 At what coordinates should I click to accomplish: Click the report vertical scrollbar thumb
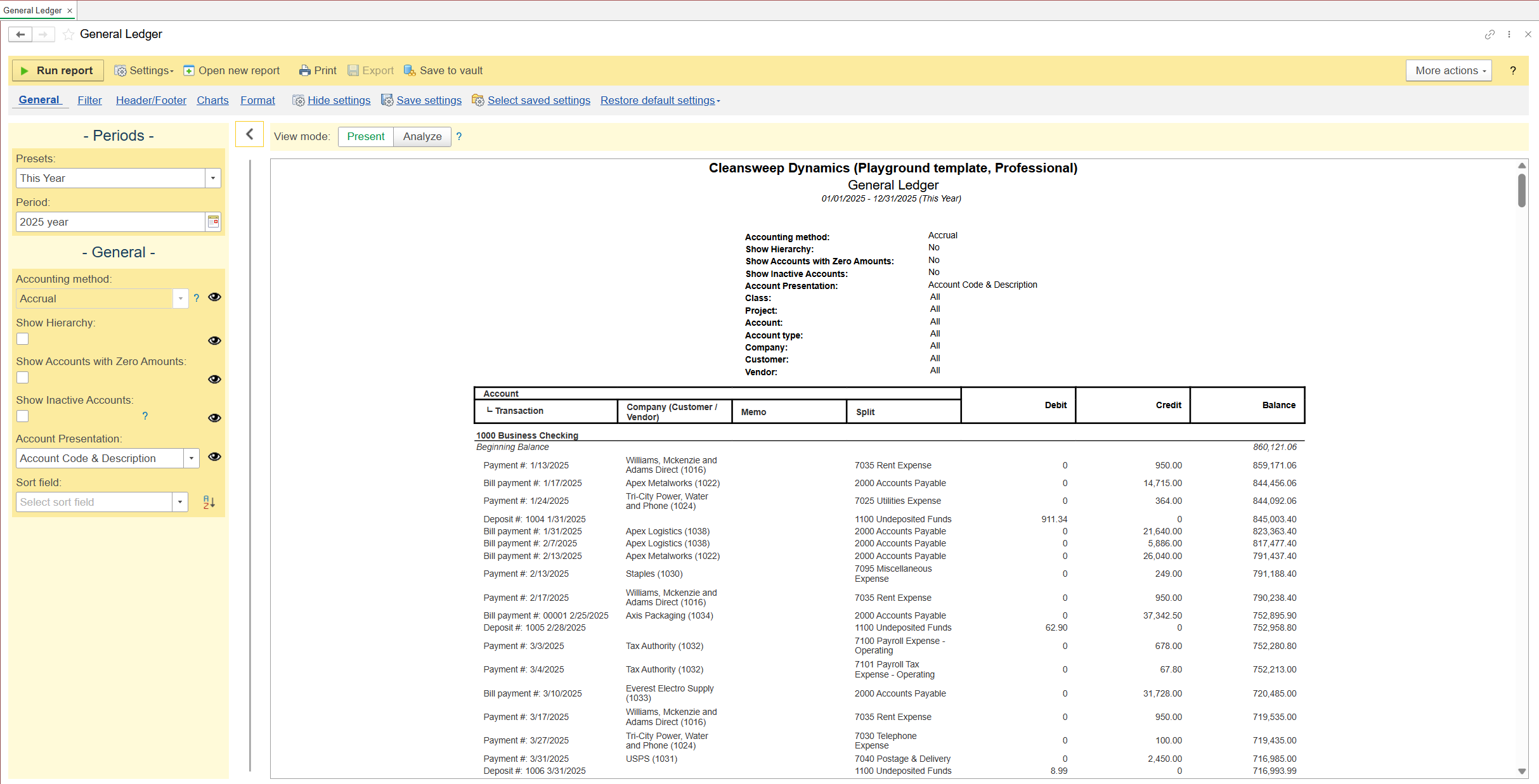coord(1521,190)
